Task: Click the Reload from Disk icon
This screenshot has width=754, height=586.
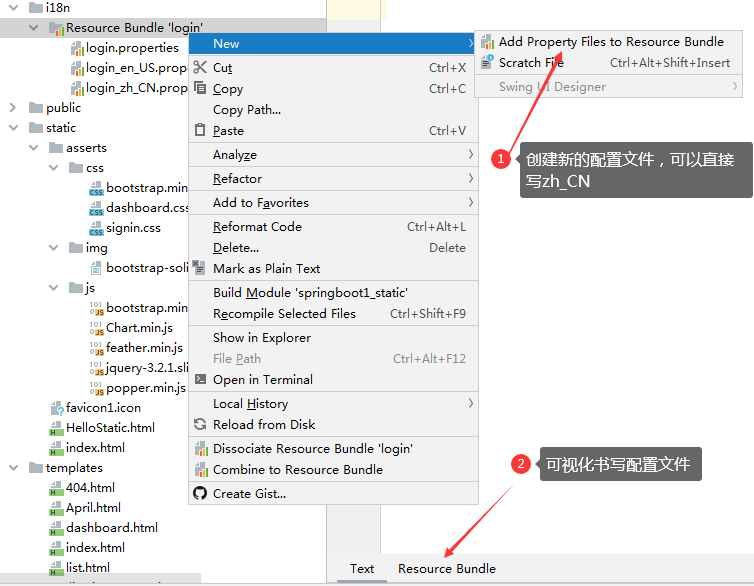Action: click(x=200, y=425)
